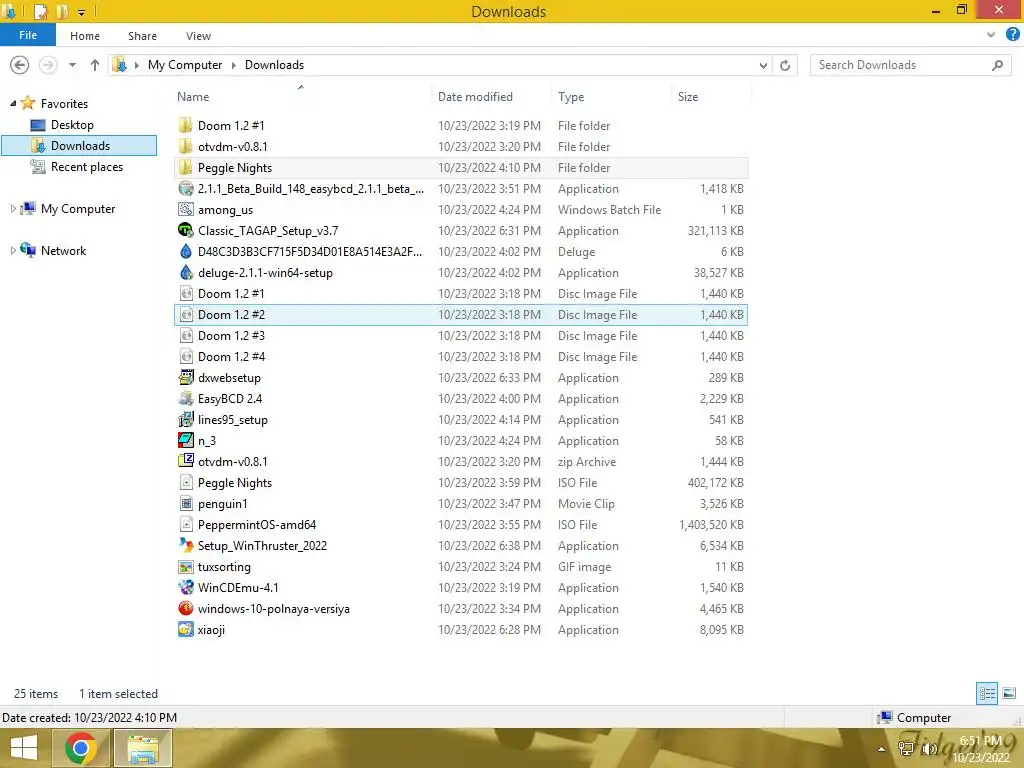Click My Computer in the address path

[185, 65]
